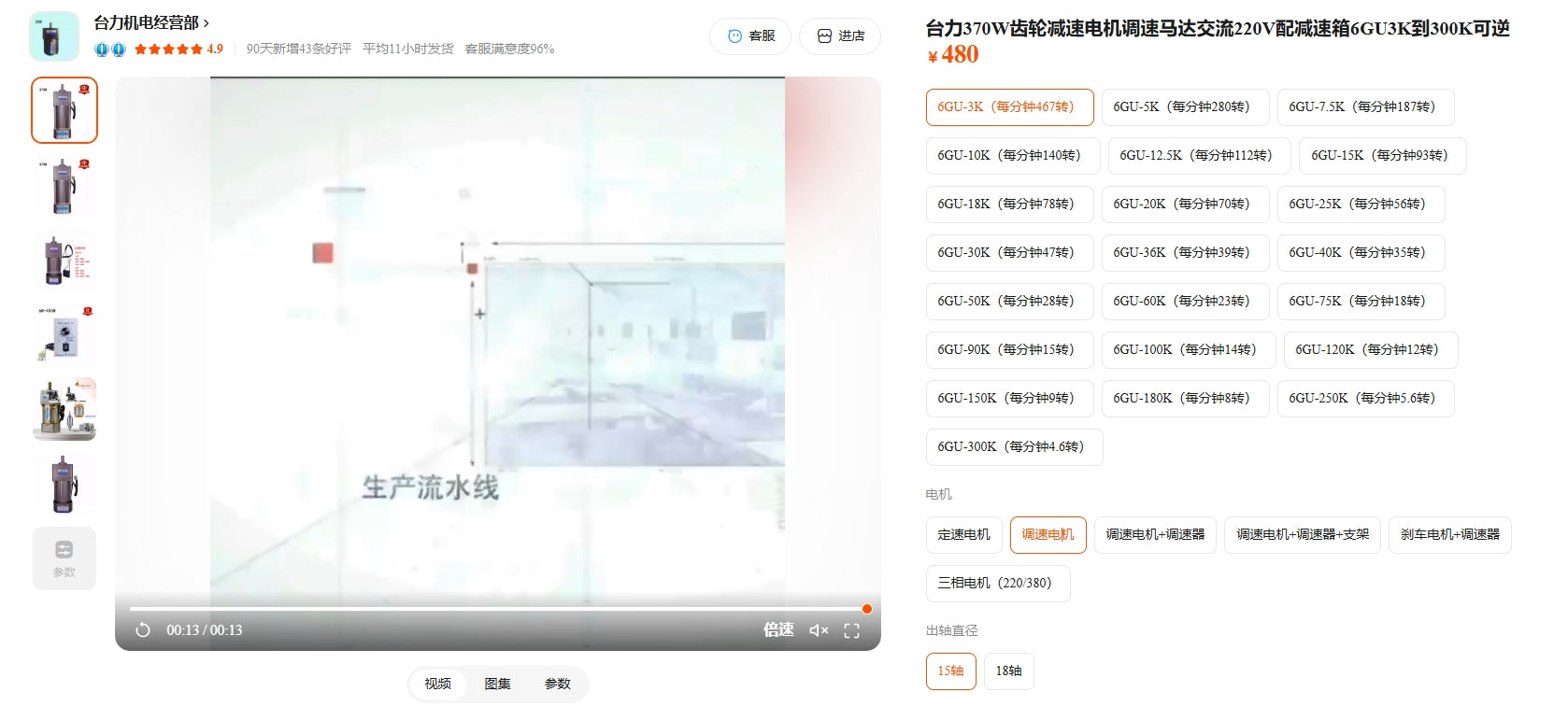
Task: Pick 6GU-150K（每分钟9转）
Action: (x=1010, y=399)
